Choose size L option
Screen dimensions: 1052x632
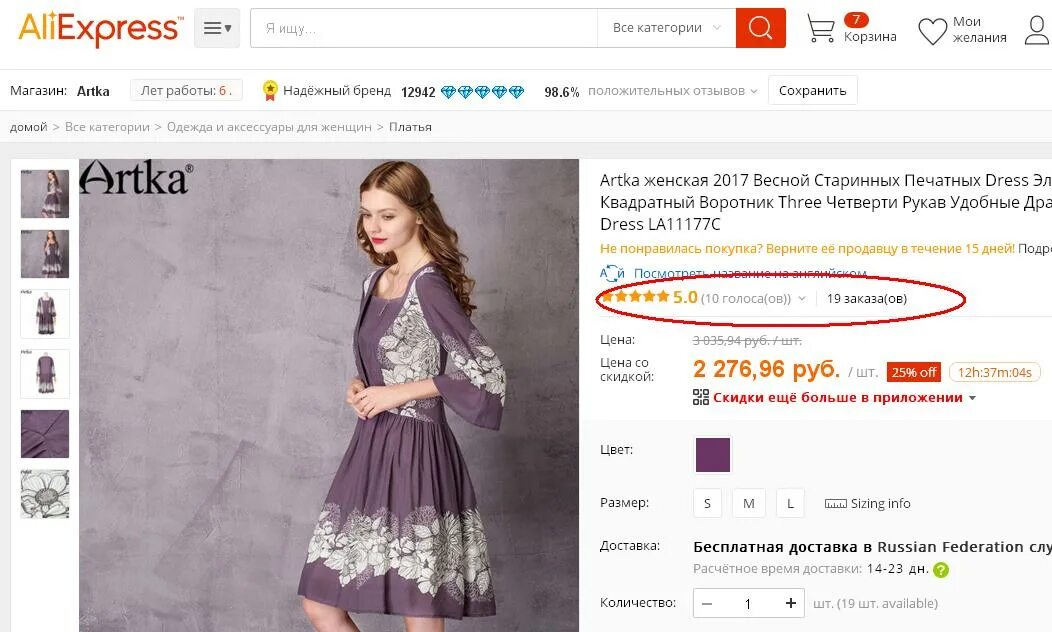[x=790, y=503]
